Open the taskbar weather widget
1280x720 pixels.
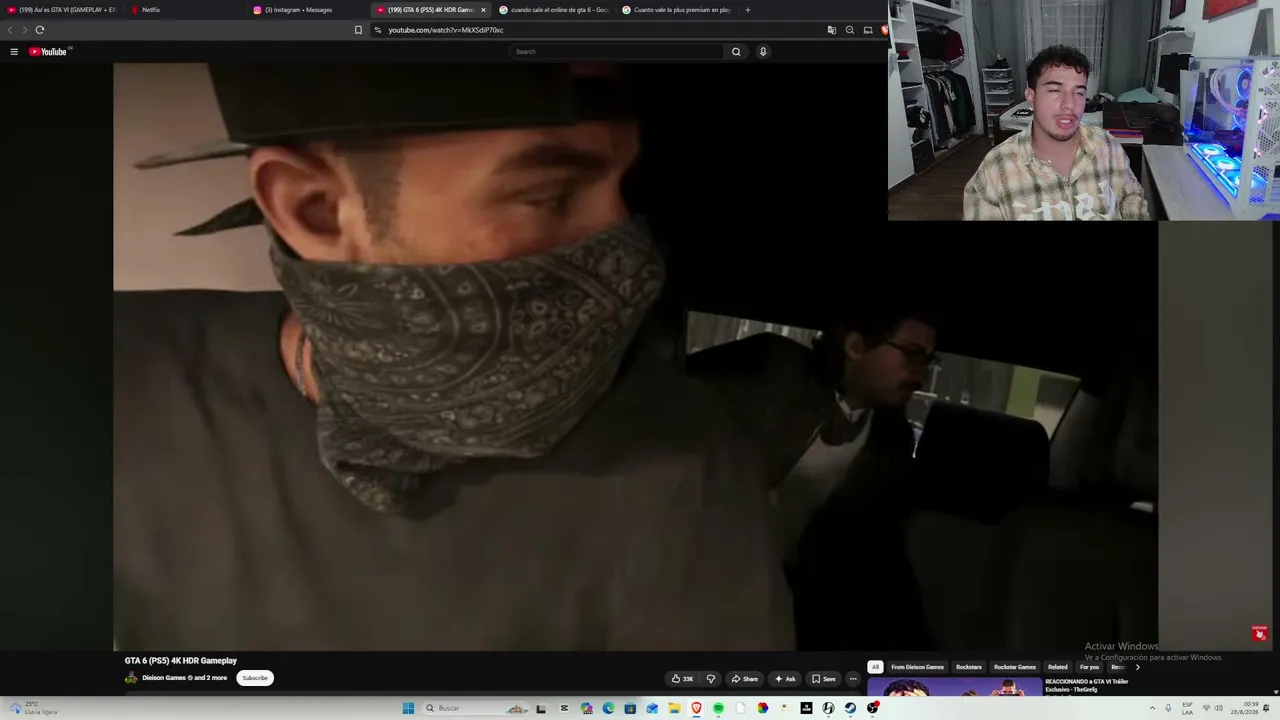point(34,708)
